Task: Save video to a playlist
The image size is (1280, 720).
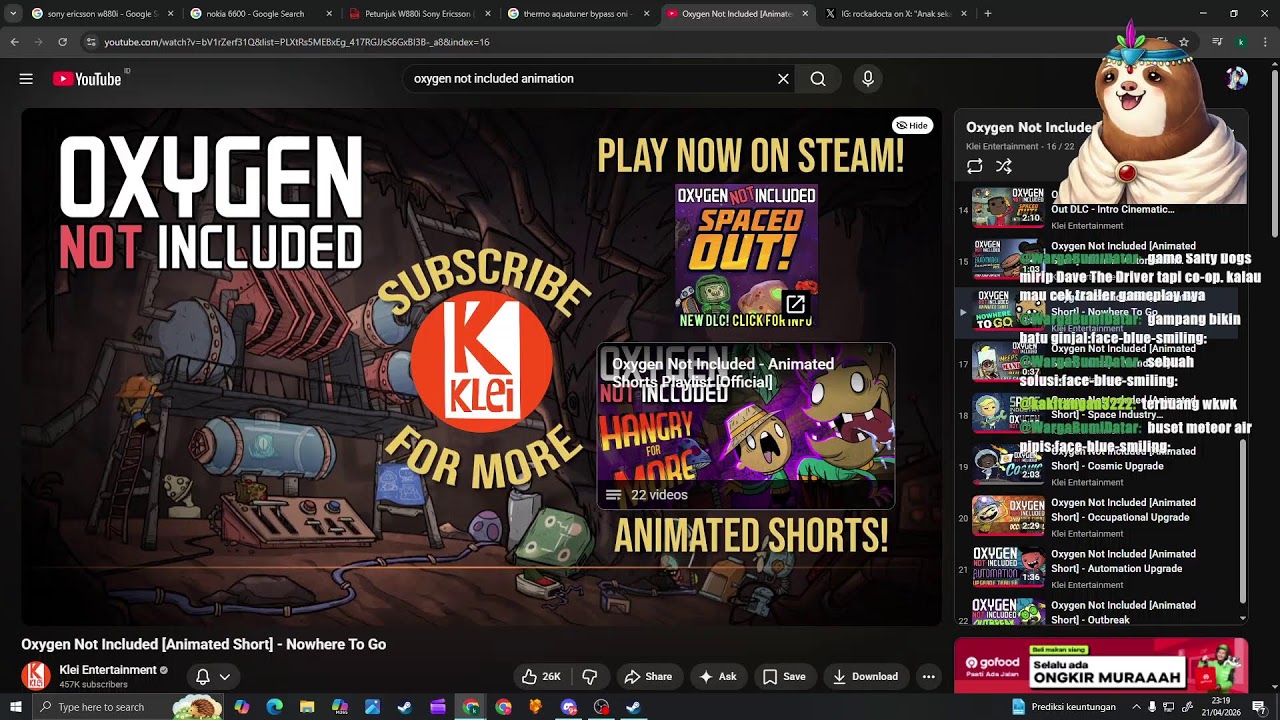Action: tap(784, 677)
